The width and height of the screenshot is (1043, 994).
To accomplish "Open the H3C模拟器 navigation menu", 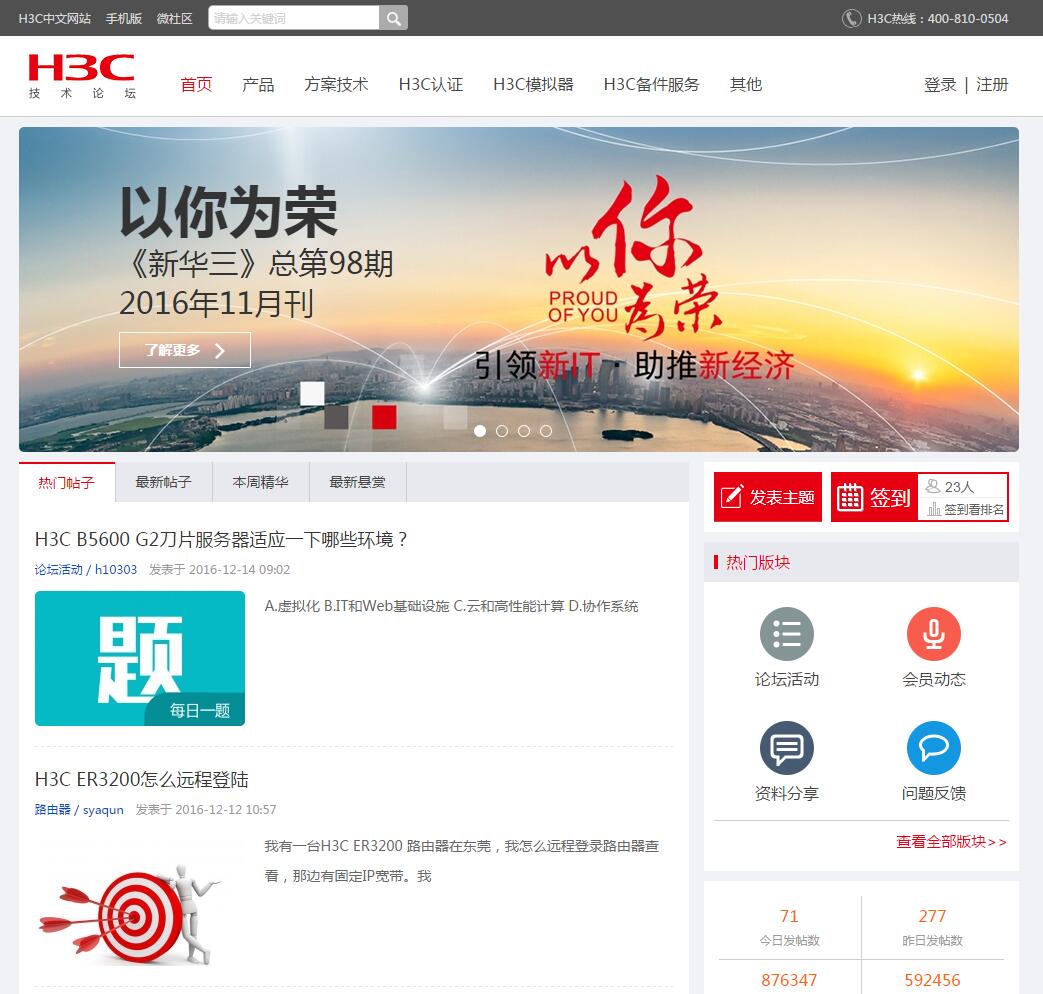I will pyautogui.click(x=533, y=84).
